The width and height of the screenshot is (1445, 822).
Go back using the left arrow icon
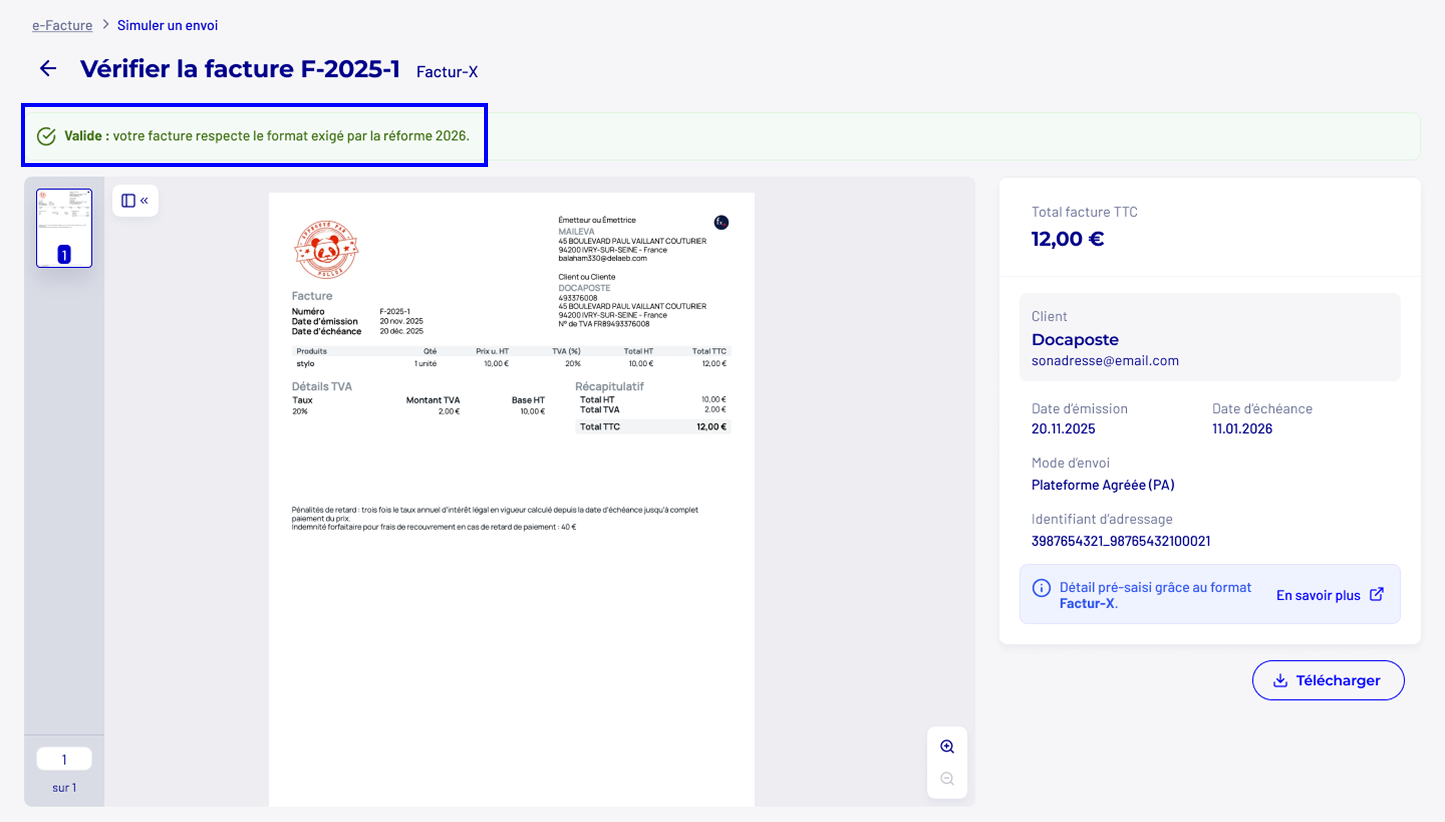(48, 68)
